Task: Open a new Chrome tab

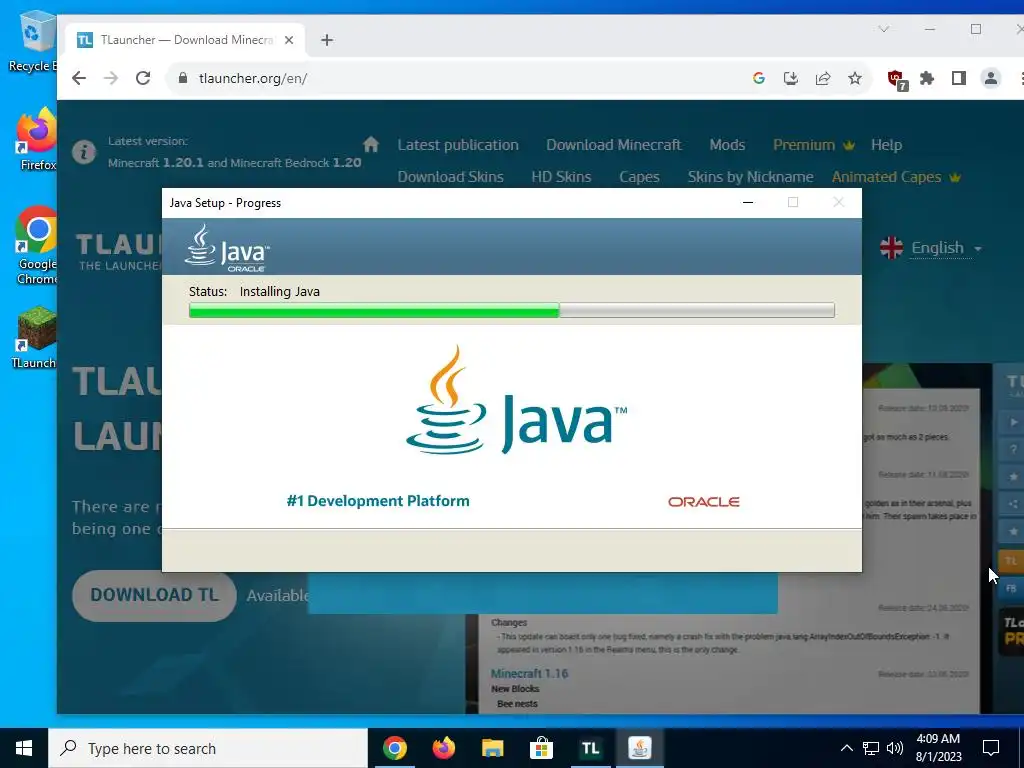Action: [x=327, y=40]
